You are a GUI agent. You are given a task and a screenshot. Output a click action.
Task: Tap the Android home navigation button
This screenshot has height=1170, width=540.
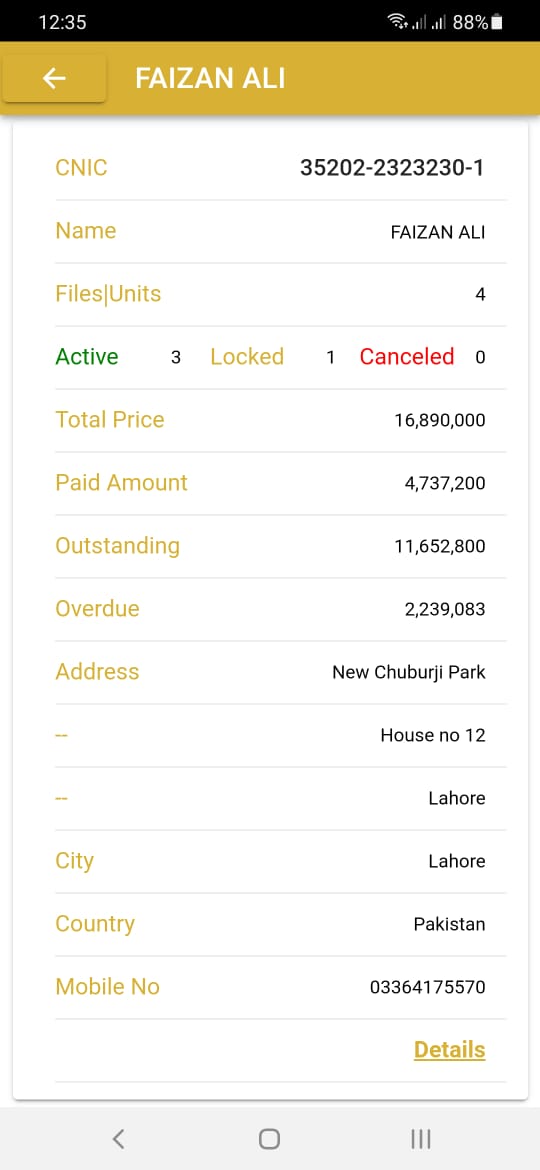[x=269, y=1139]
